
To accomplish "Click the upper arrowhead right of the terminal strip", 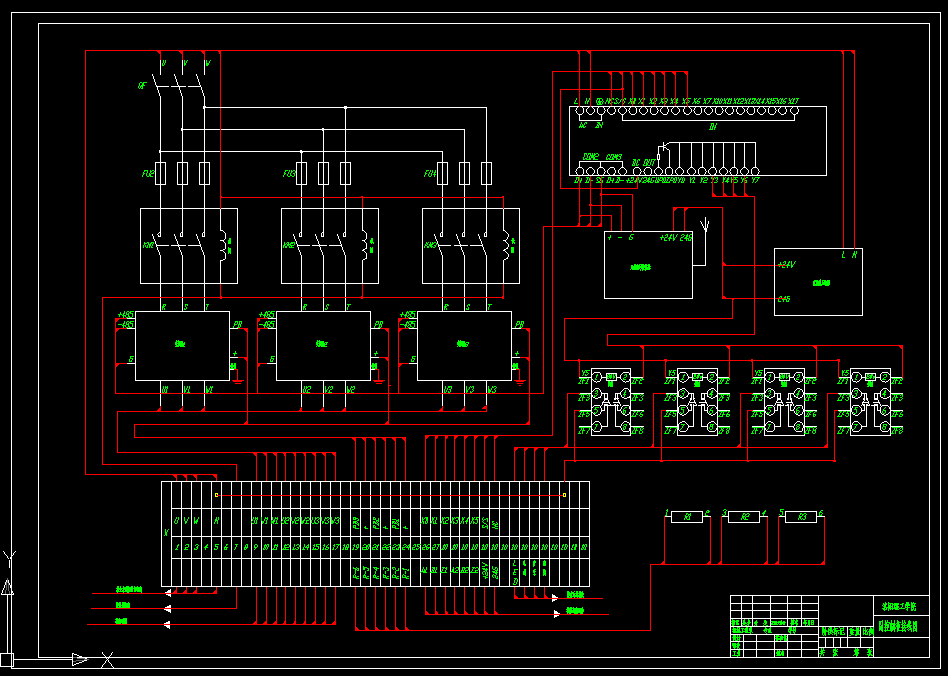I will (554, 598).
